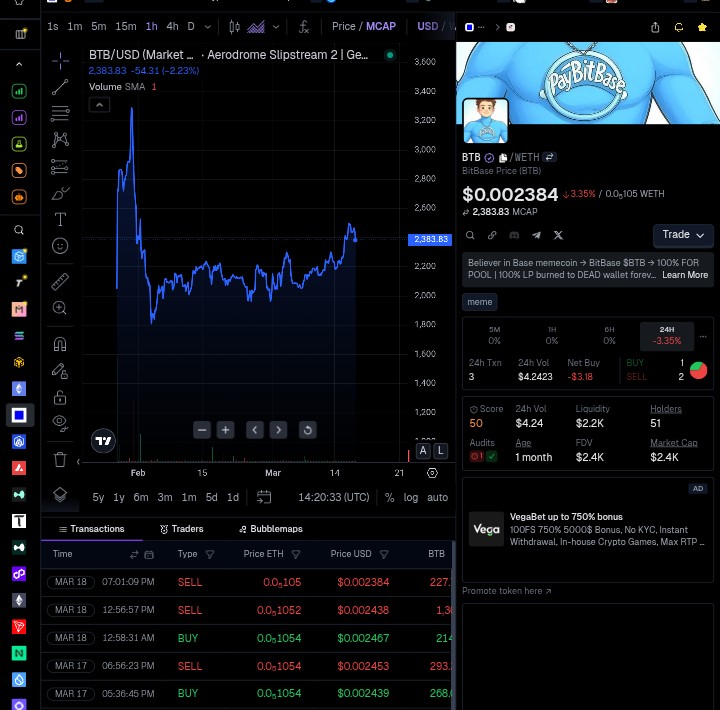Select the ruler measure tool
This screenshot has height=710, width=720.
60,282
